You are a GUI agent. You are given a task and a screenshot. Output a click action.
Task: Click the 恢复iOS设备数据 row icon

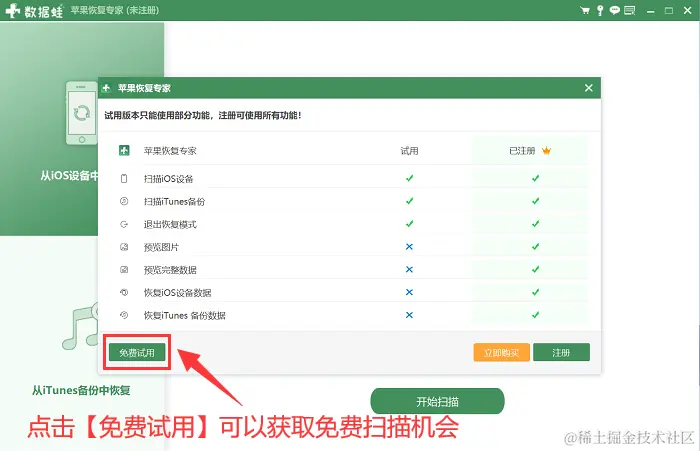[x=124, y=292]
